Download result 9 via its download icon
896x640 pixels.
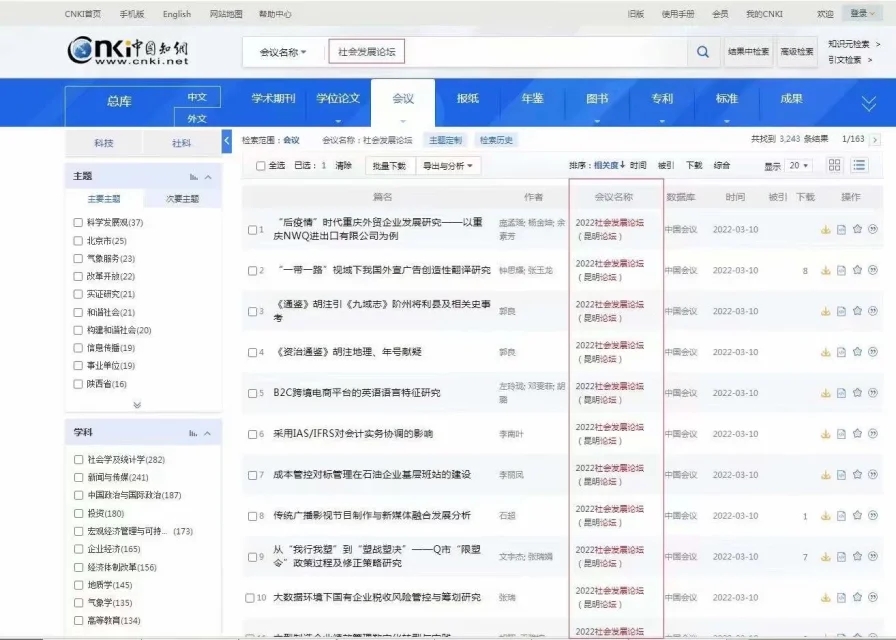825,557
